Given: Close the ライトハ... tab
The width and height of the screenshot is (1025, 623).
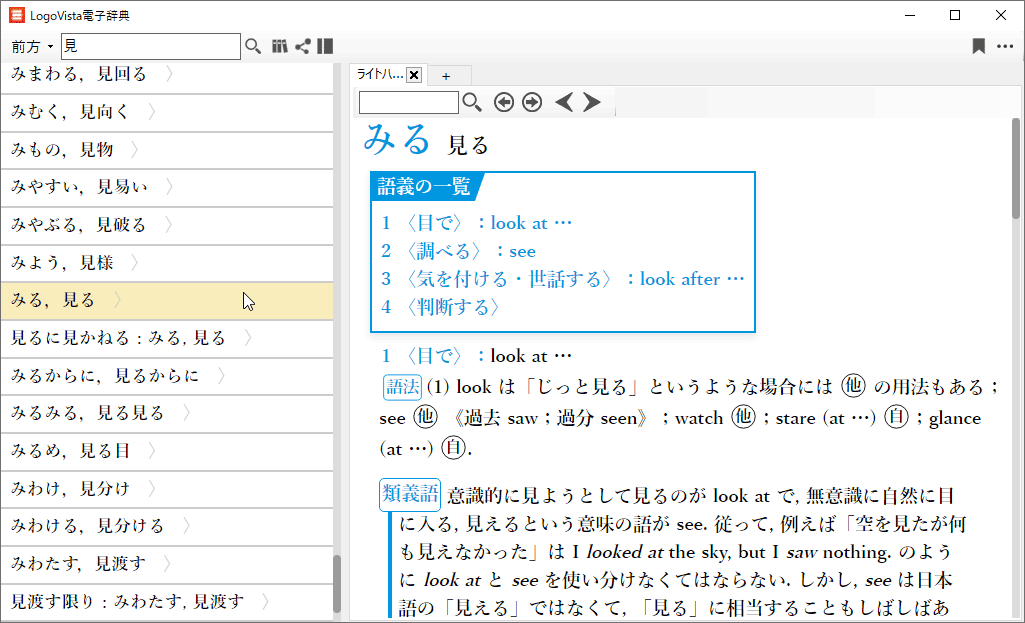Looking at the screenshot, I should point(414,75).
